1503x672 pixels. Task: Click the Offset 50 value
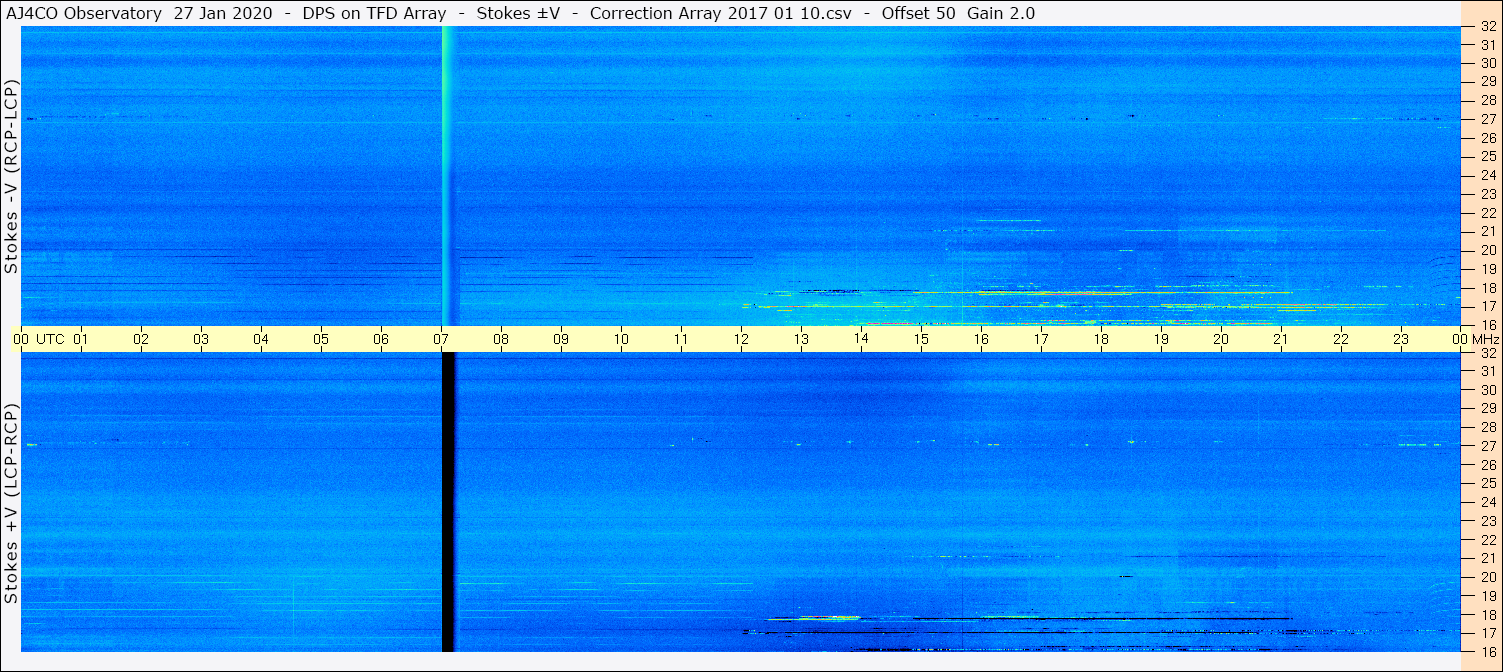tap(920, 13)
